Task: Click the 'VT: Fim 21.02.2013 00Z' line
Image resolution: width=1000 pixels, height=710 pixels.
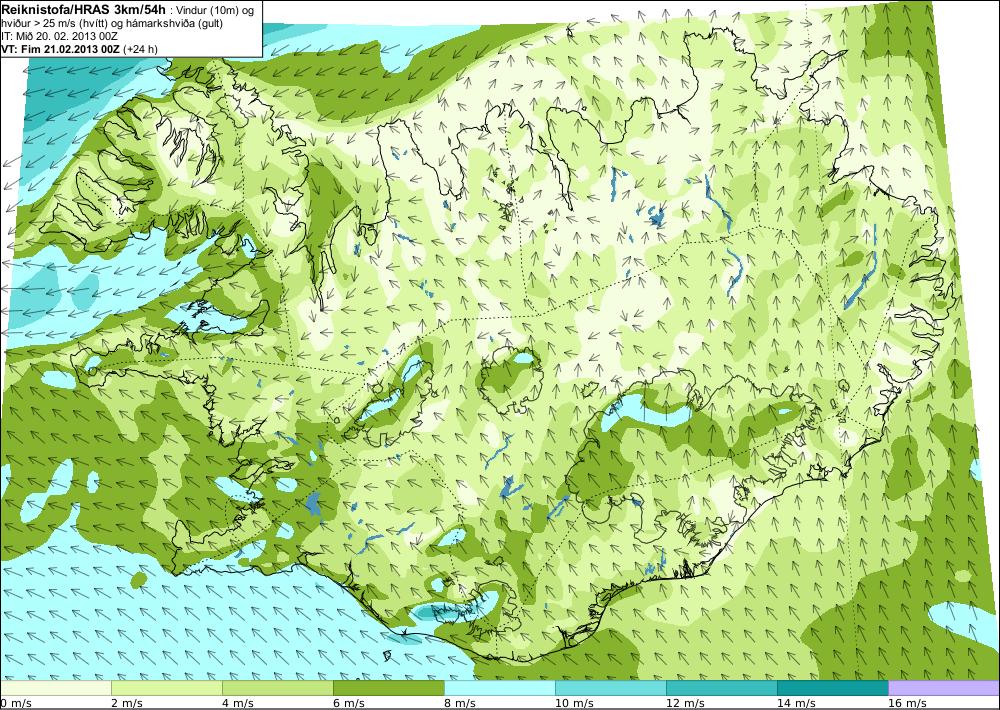Action: [80, 49]
